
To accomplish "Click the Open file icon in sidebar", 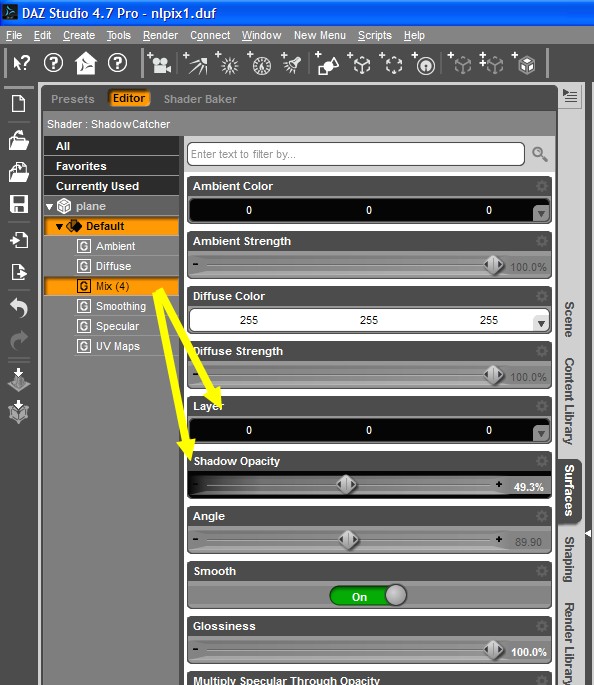I will [x=18, y=140].
